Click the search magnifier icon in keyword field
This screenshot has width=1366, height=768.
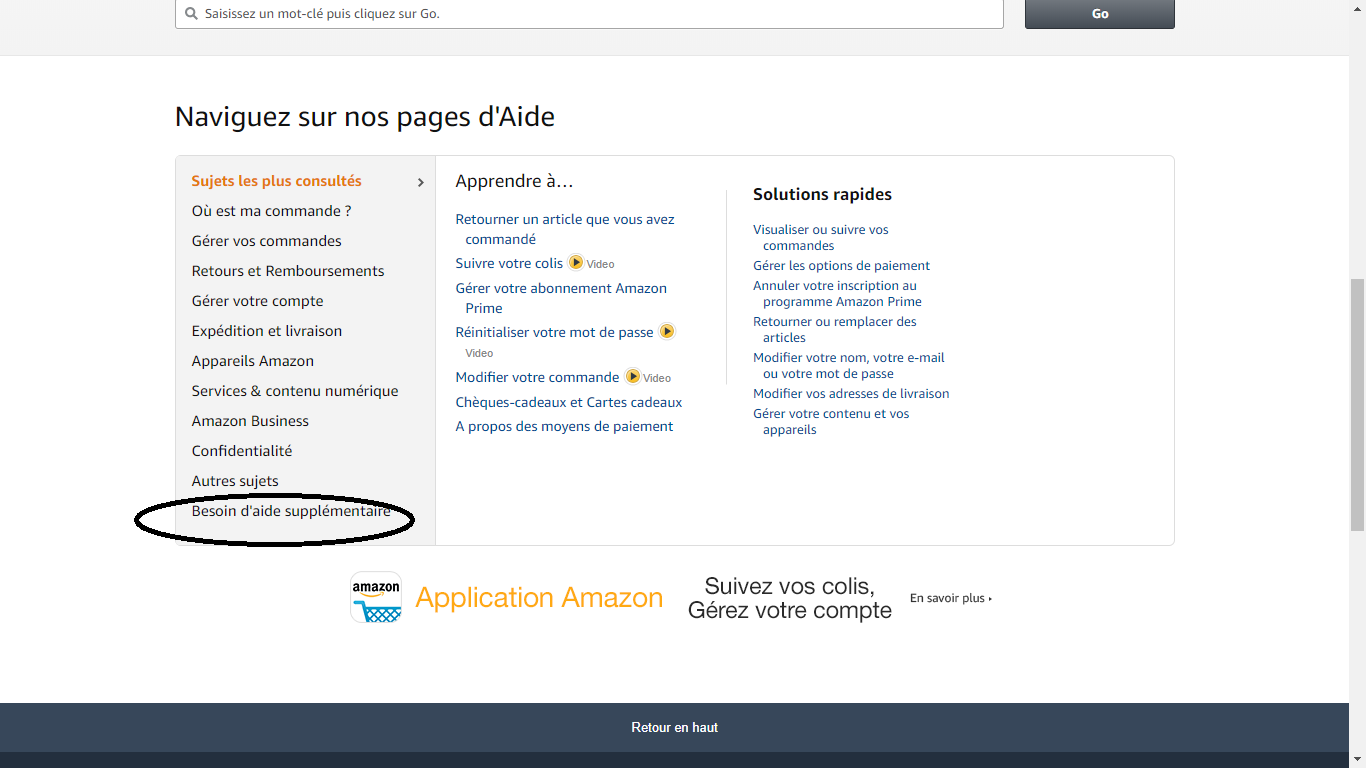(191, 14)
